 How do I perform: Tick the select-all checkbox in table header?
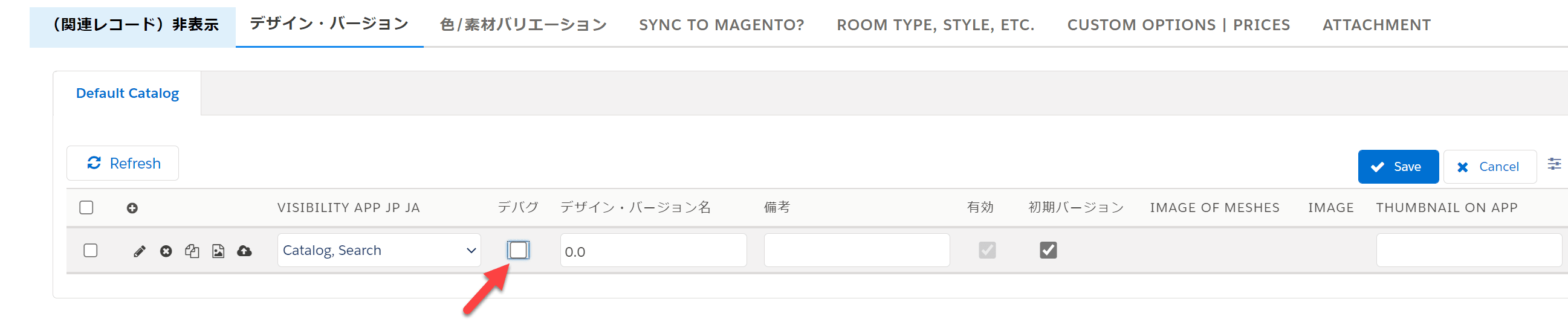(x=86, y=208)
